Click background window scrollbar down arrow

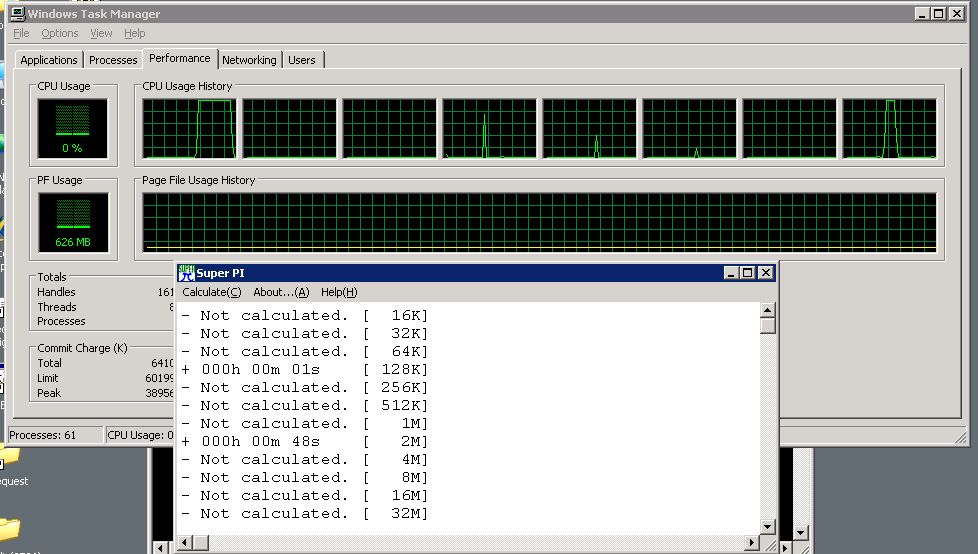click(x=801, y=533)
